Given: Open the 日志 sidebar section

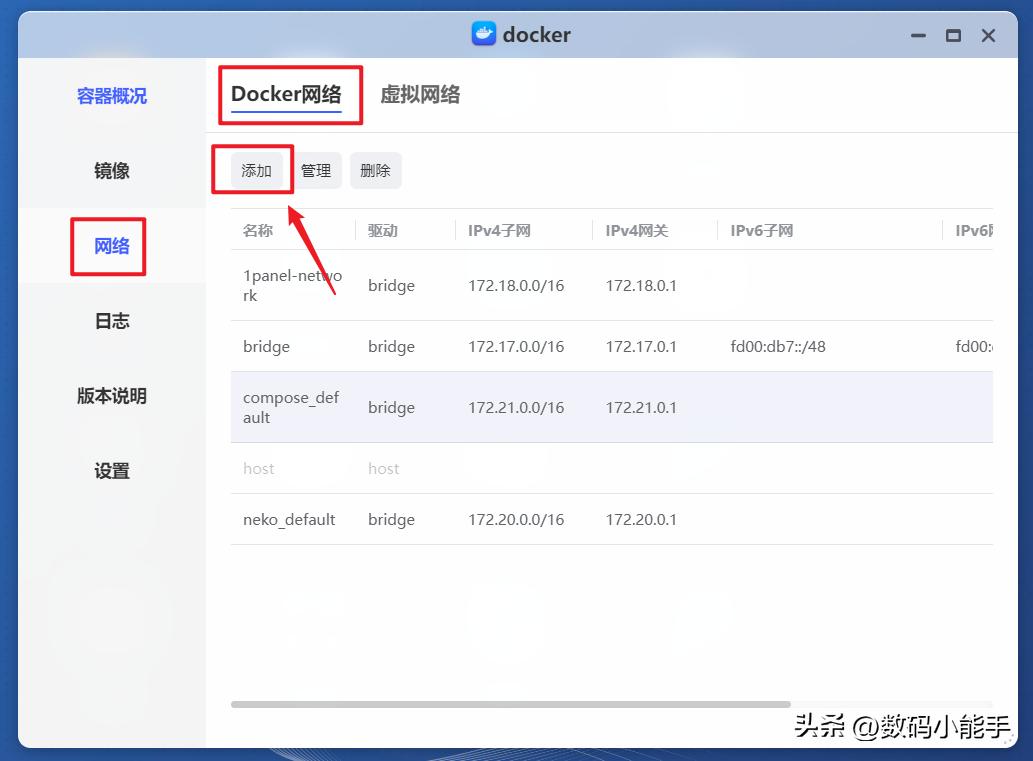Looking at the screenshot, I should [x=112, y=322].
